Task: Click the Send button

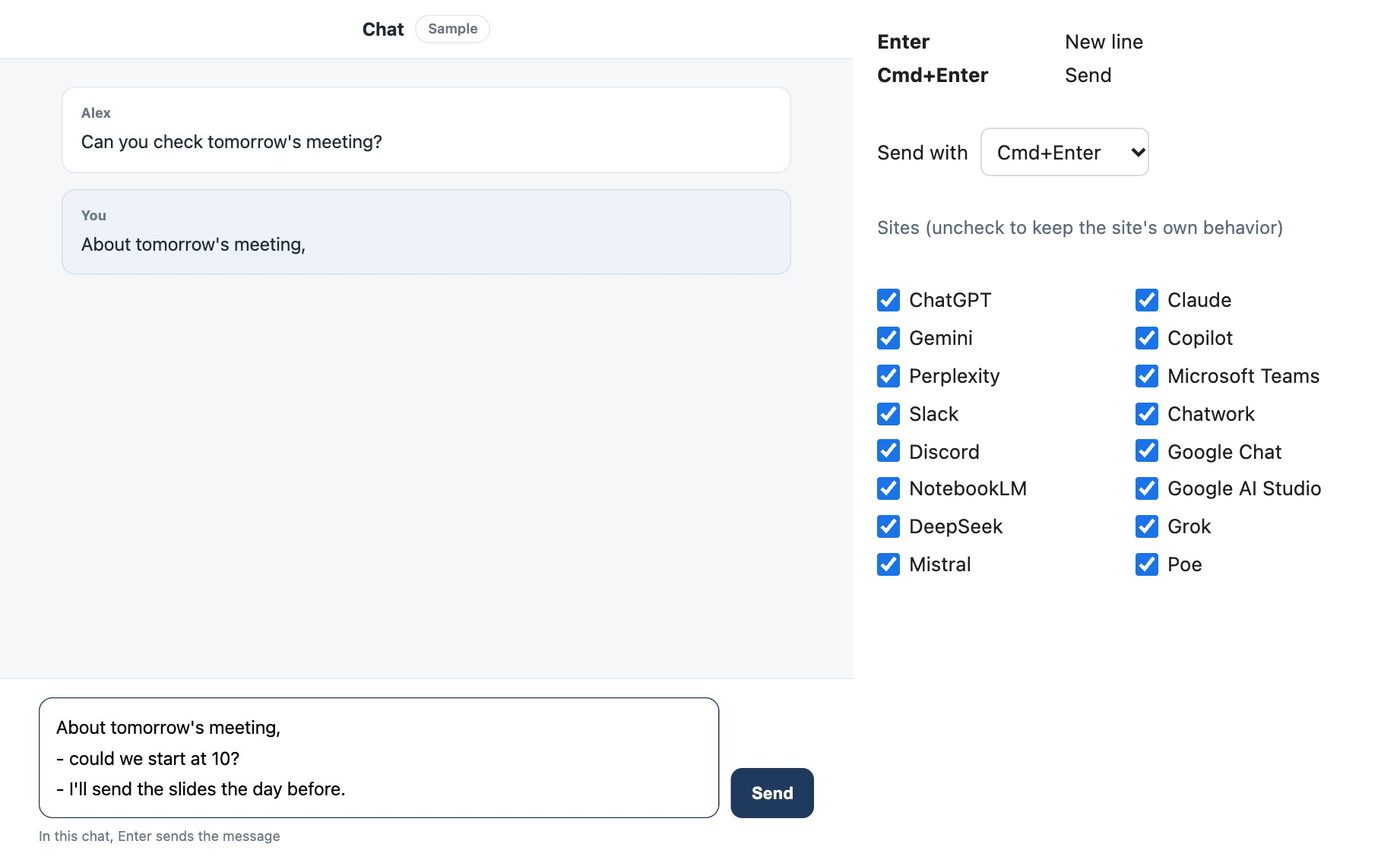Action: [772, 793]
